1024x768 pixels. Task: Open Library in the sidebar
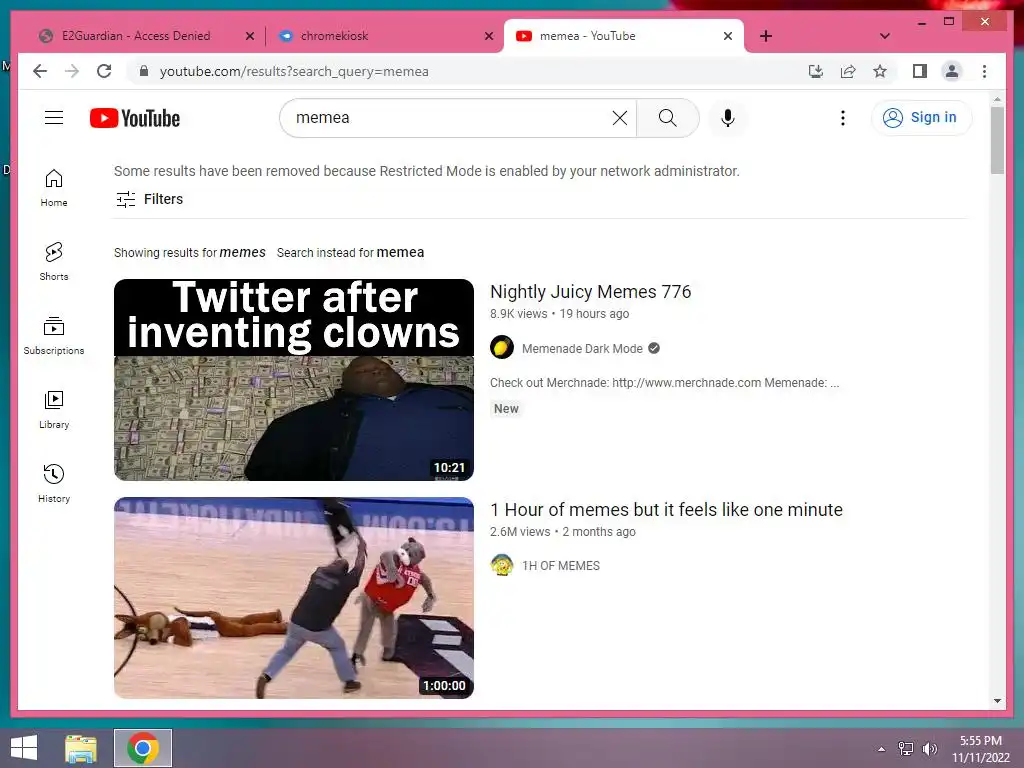point(54,409)
